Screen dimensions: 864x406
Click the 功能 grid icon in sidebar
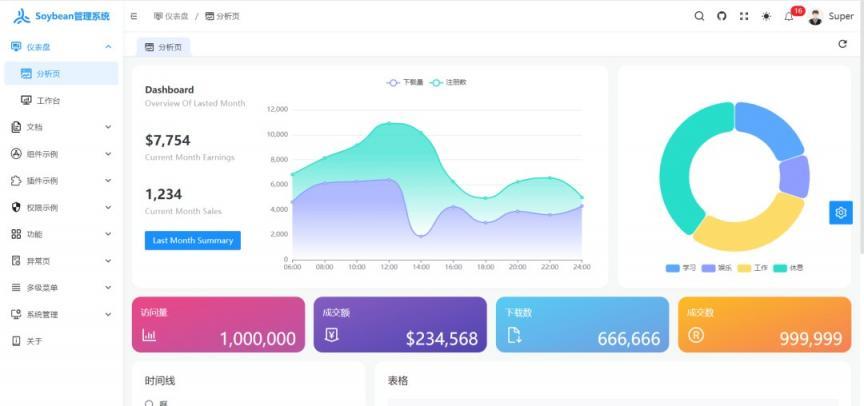pos(16,234)
